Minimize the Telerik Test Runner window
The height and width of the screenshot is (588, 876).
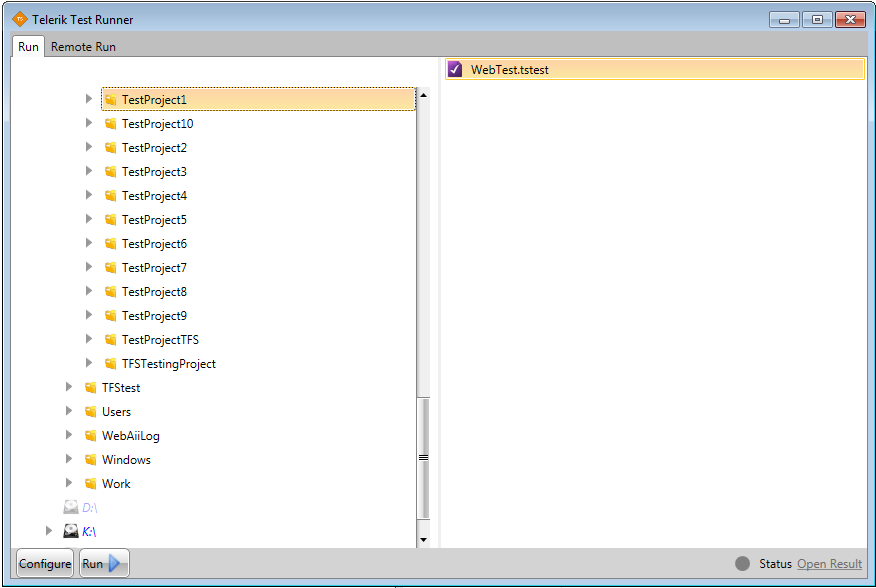(x=784, y=20)
